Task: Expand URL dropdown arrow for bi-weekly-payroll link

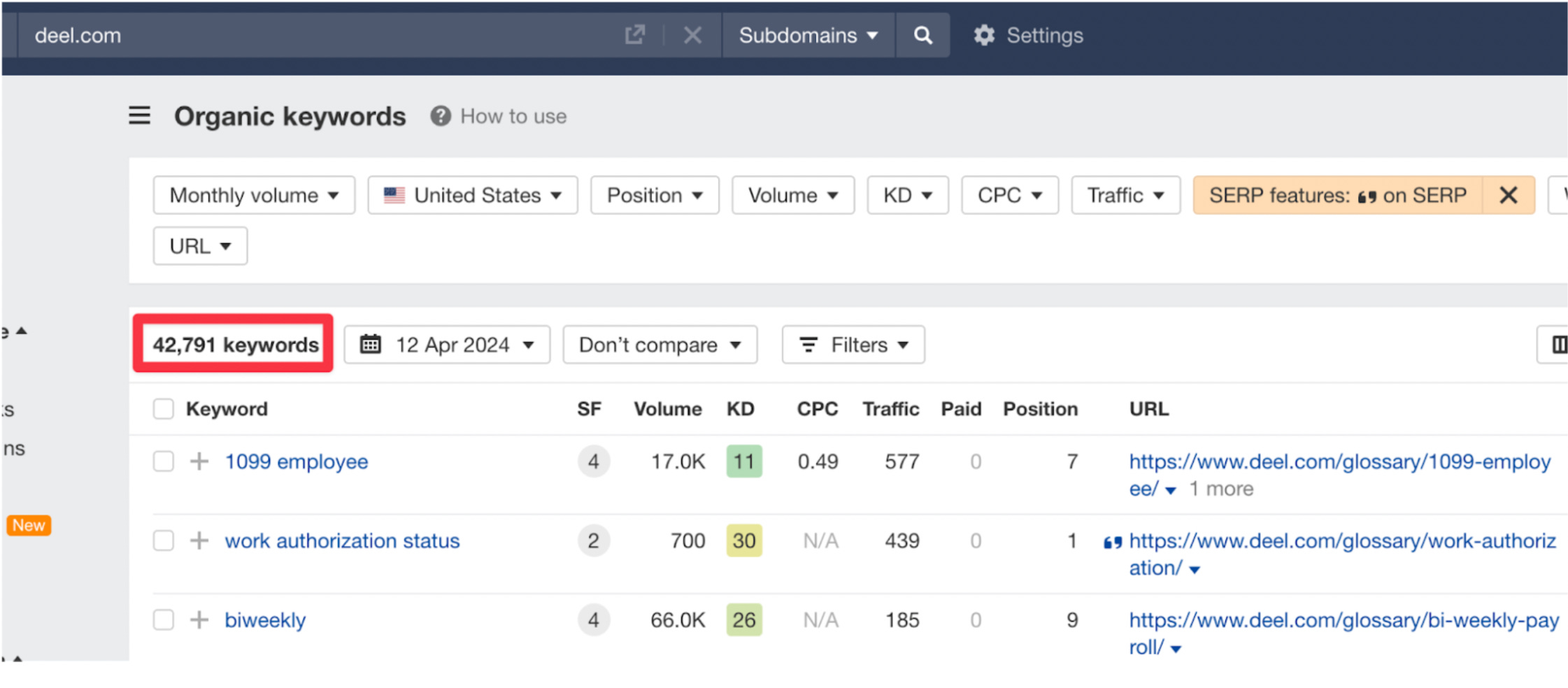Action: [1176, 649]
